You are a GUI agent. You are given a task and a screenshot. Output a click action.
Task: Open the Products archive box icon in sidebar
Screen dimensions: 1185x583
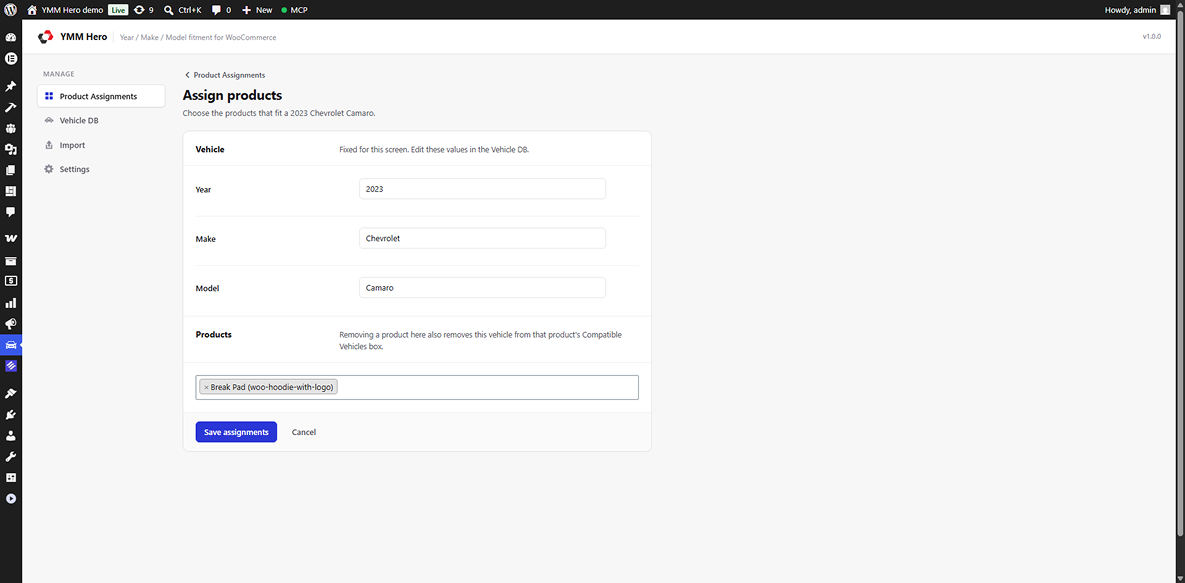point(11,261)
